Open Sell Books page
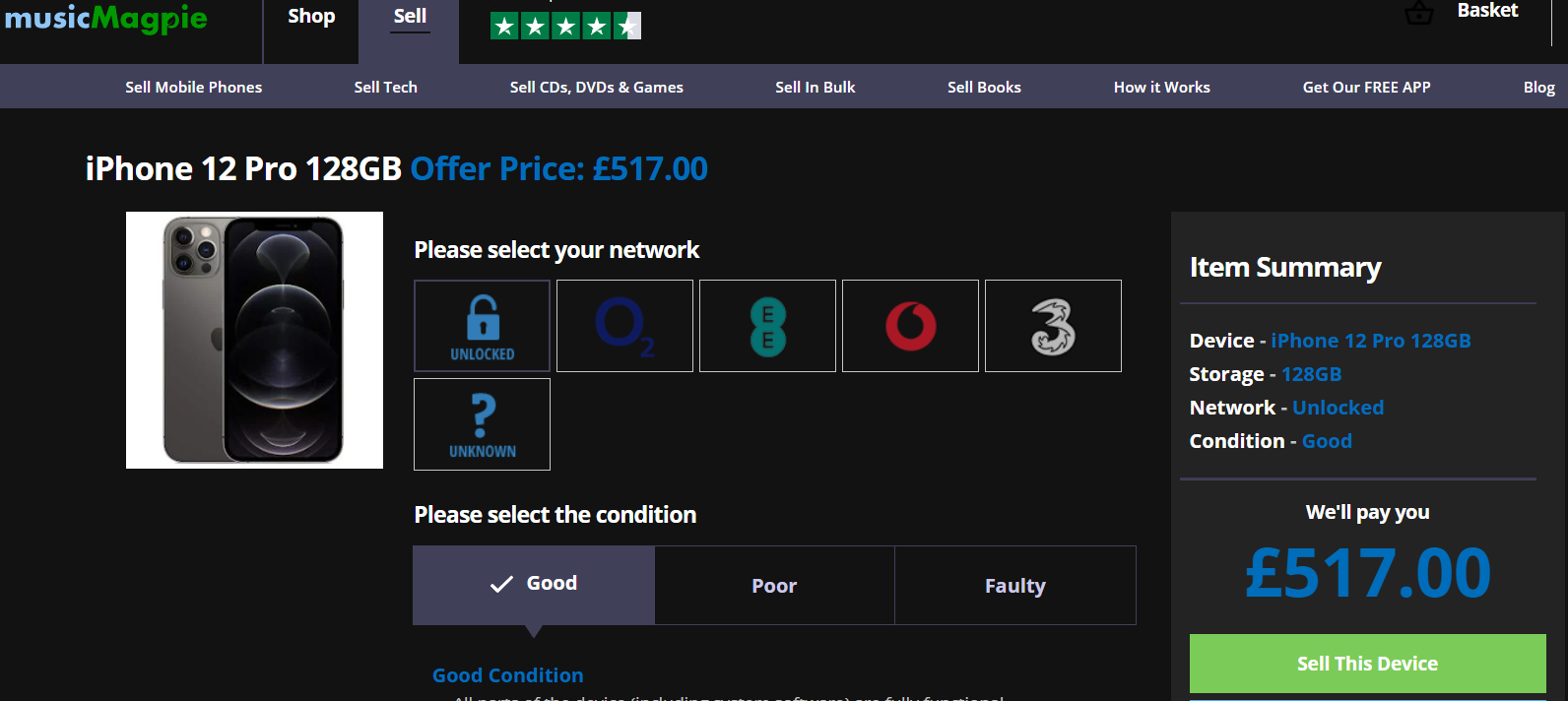The width and height of the screenshot is (1568, 701). click(x=984, y=87)
